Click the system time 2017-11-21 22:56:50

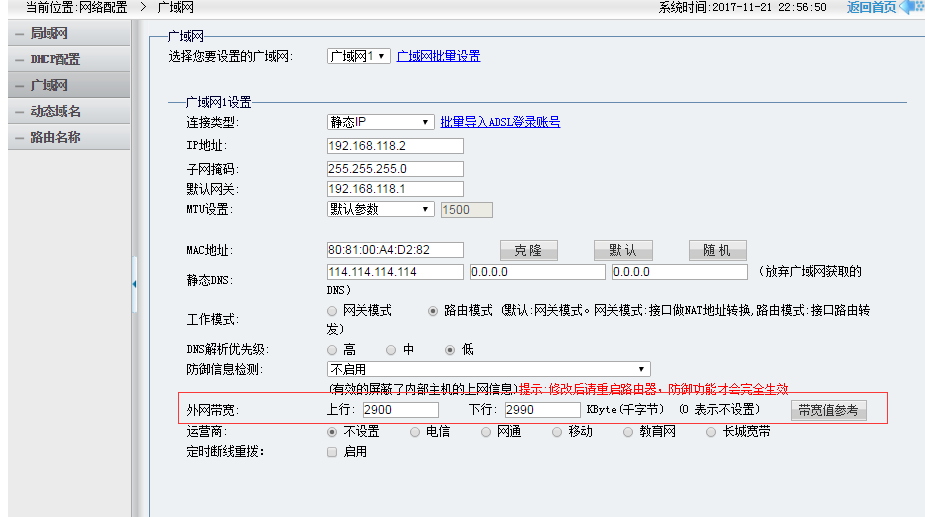click(769, 7)
